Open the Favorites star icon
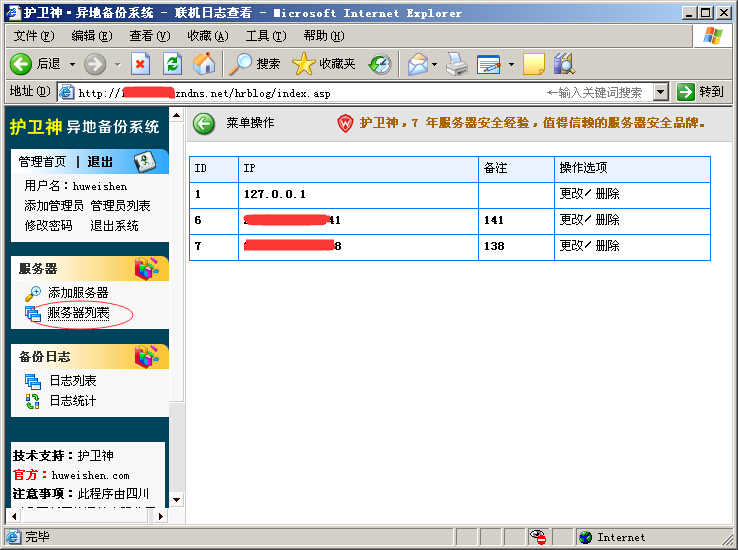738x550 pixels. tap(304, 64)
